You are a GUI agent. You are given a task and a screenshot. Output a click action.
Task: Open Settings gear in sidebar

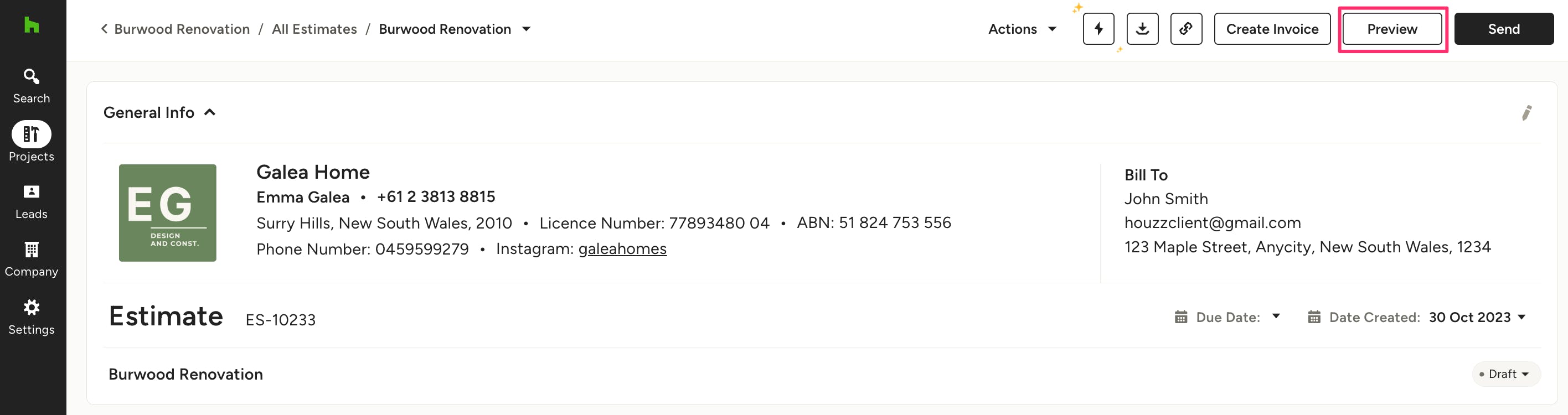coord(31,317)
